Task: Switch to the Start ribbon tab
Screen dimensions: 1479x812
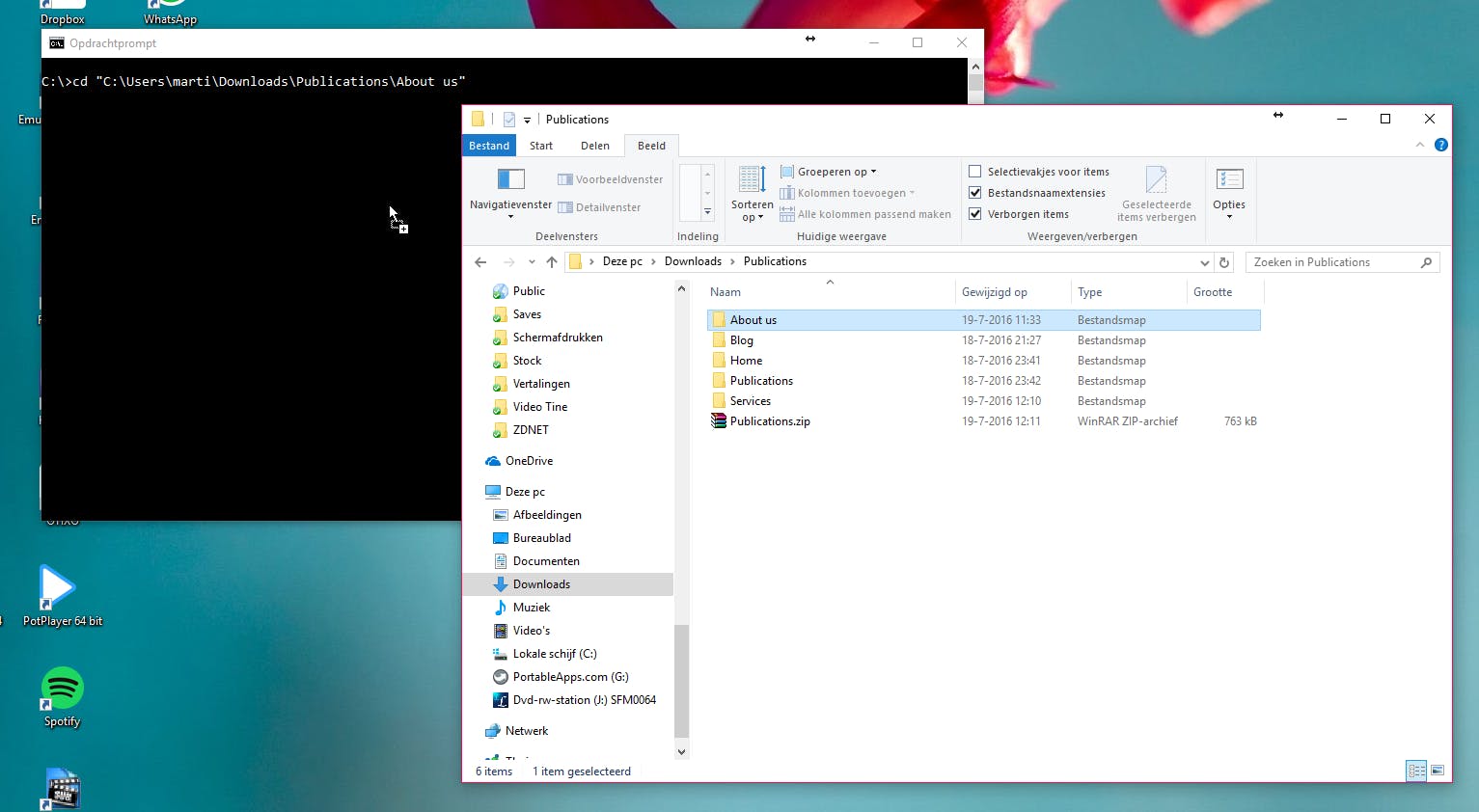Action: (x=540, y=145)
